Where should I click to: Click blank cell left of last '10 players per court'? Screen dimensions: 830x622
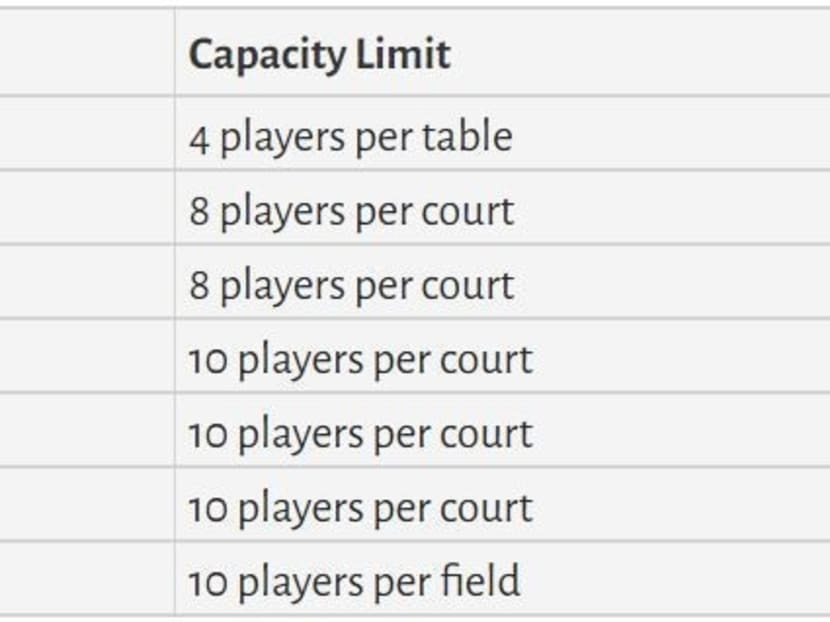pyautogui.click(x=86, y=507)
